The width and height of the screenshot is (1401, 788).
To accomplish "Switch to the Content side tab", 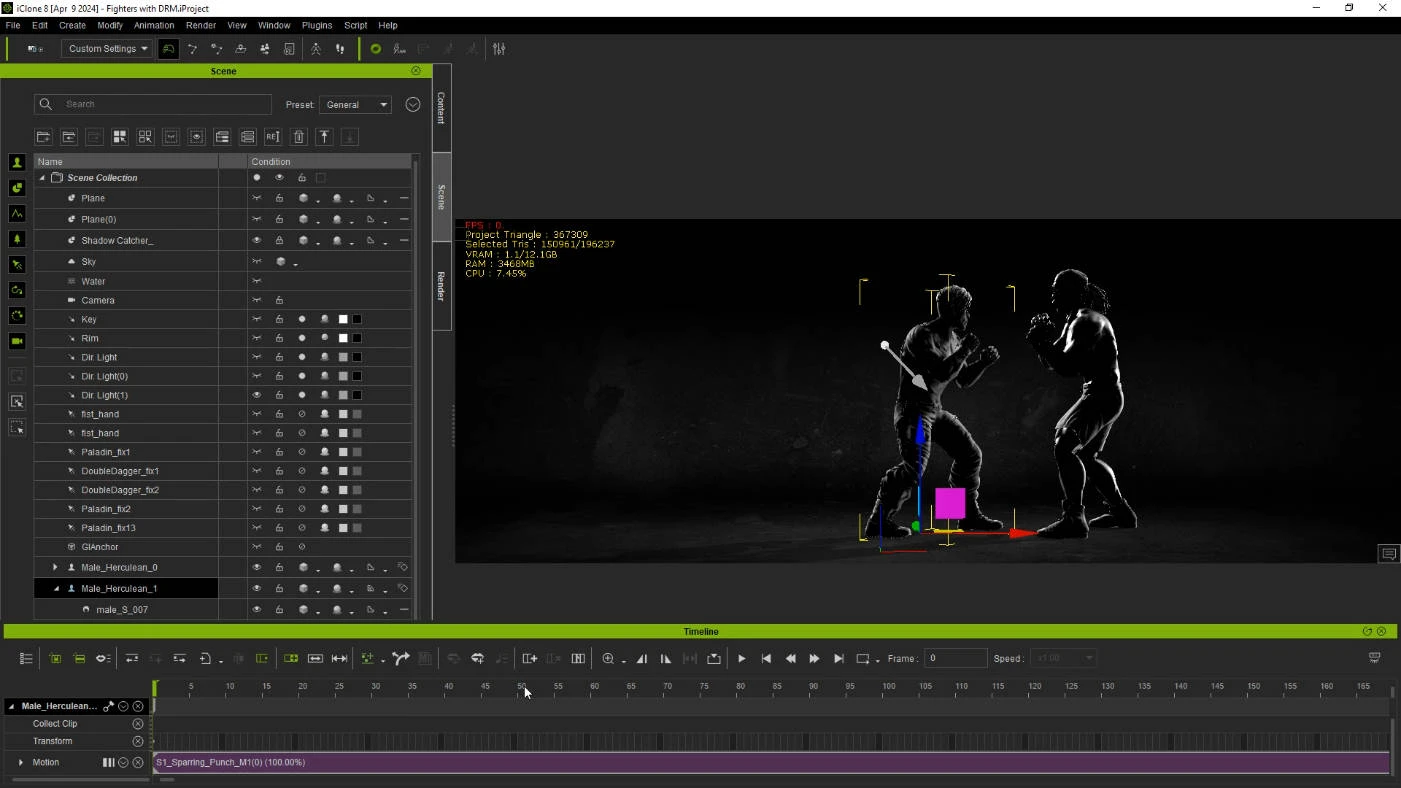I will [441, 108].
